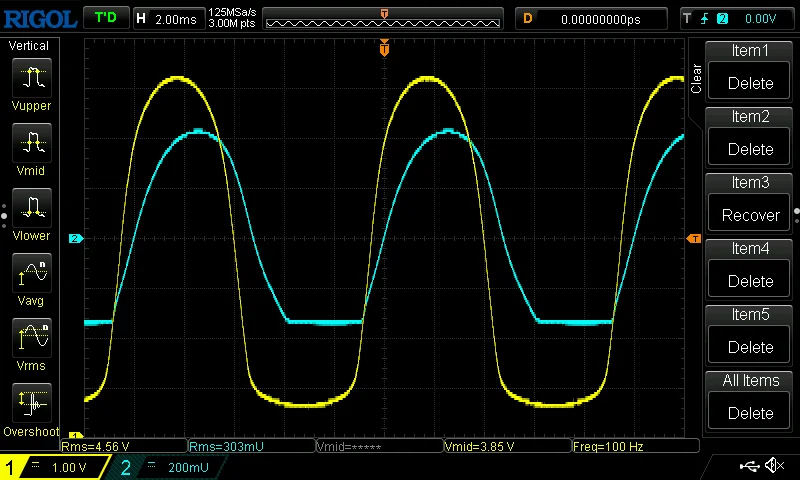Click the muted speaker sound icon
Image resolution: width=800 pixels, height=480 pixels.
tap(774, 466)
